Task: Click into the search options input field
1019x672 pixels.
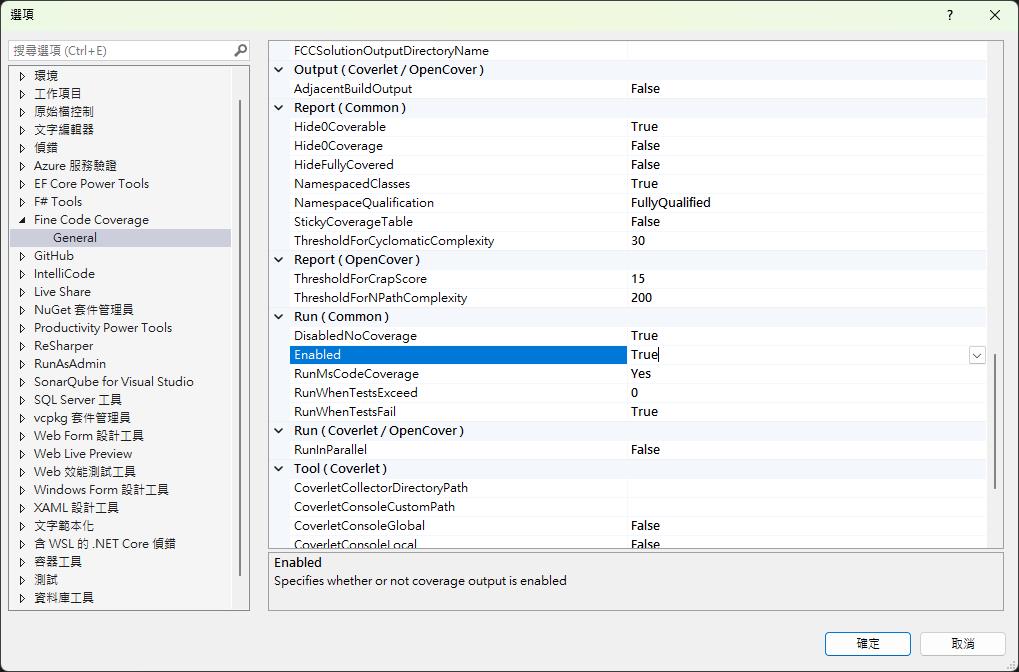Action: click(x=120, y=50)
